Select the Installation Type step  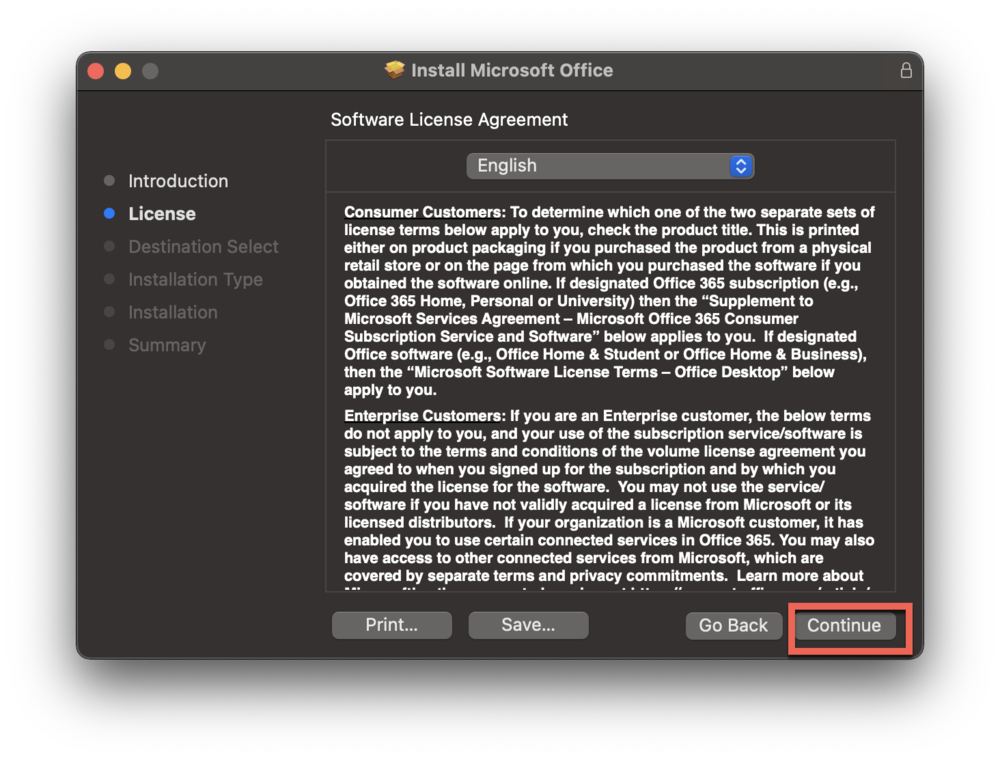(195, 279)
